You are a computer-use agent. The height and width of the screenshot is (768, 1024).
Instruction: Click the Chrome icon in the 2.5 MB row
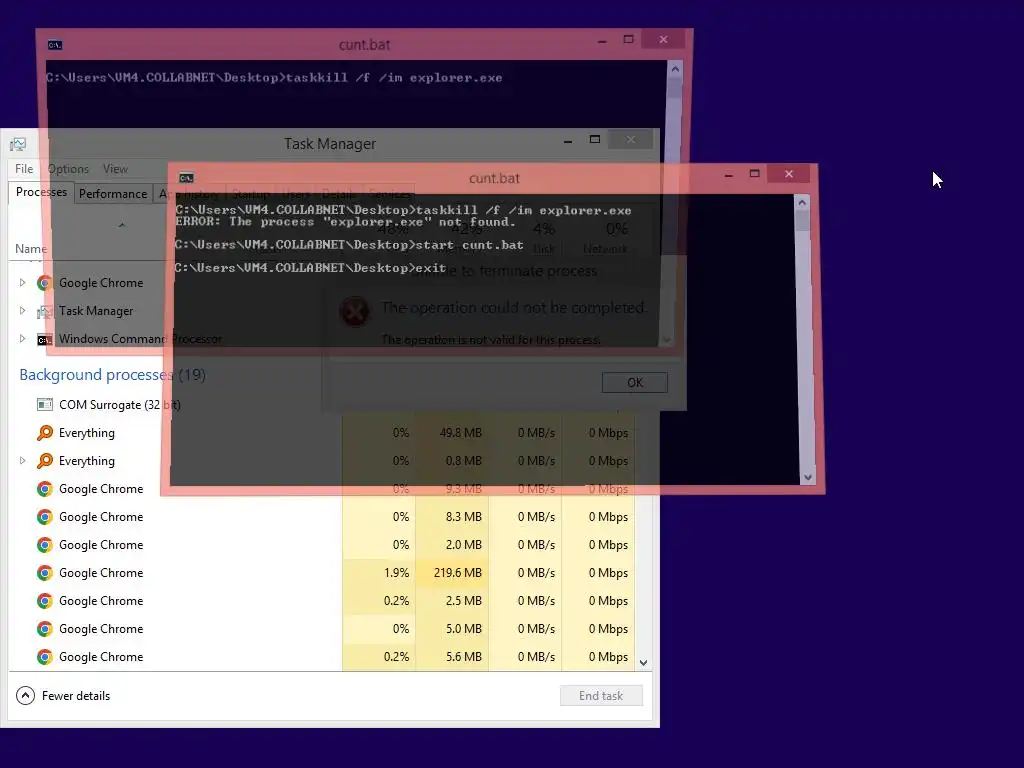[x=44, y=601]
